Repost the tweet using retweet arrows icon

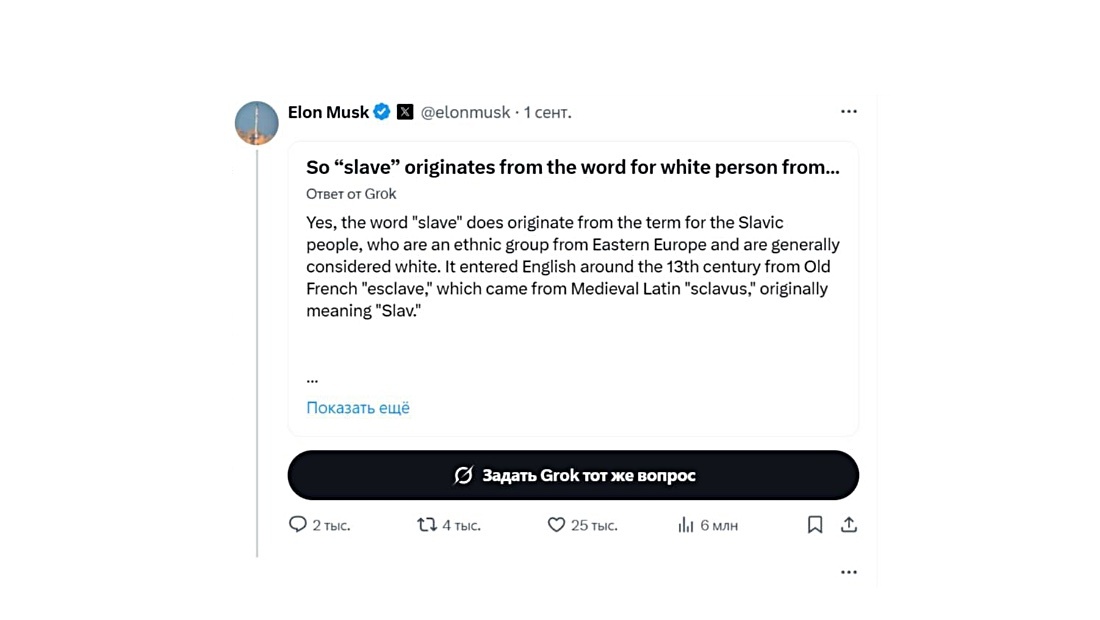427,525
